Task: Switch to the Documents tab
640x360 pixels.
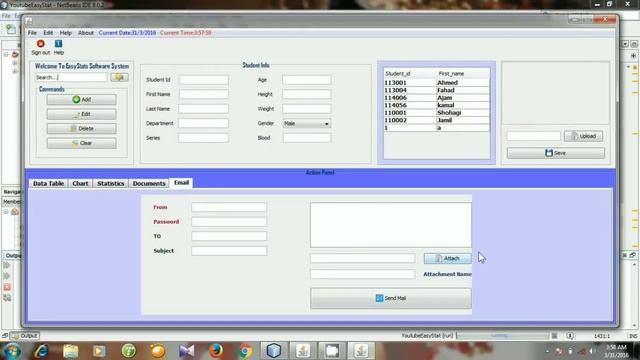Action: (149, 184)
